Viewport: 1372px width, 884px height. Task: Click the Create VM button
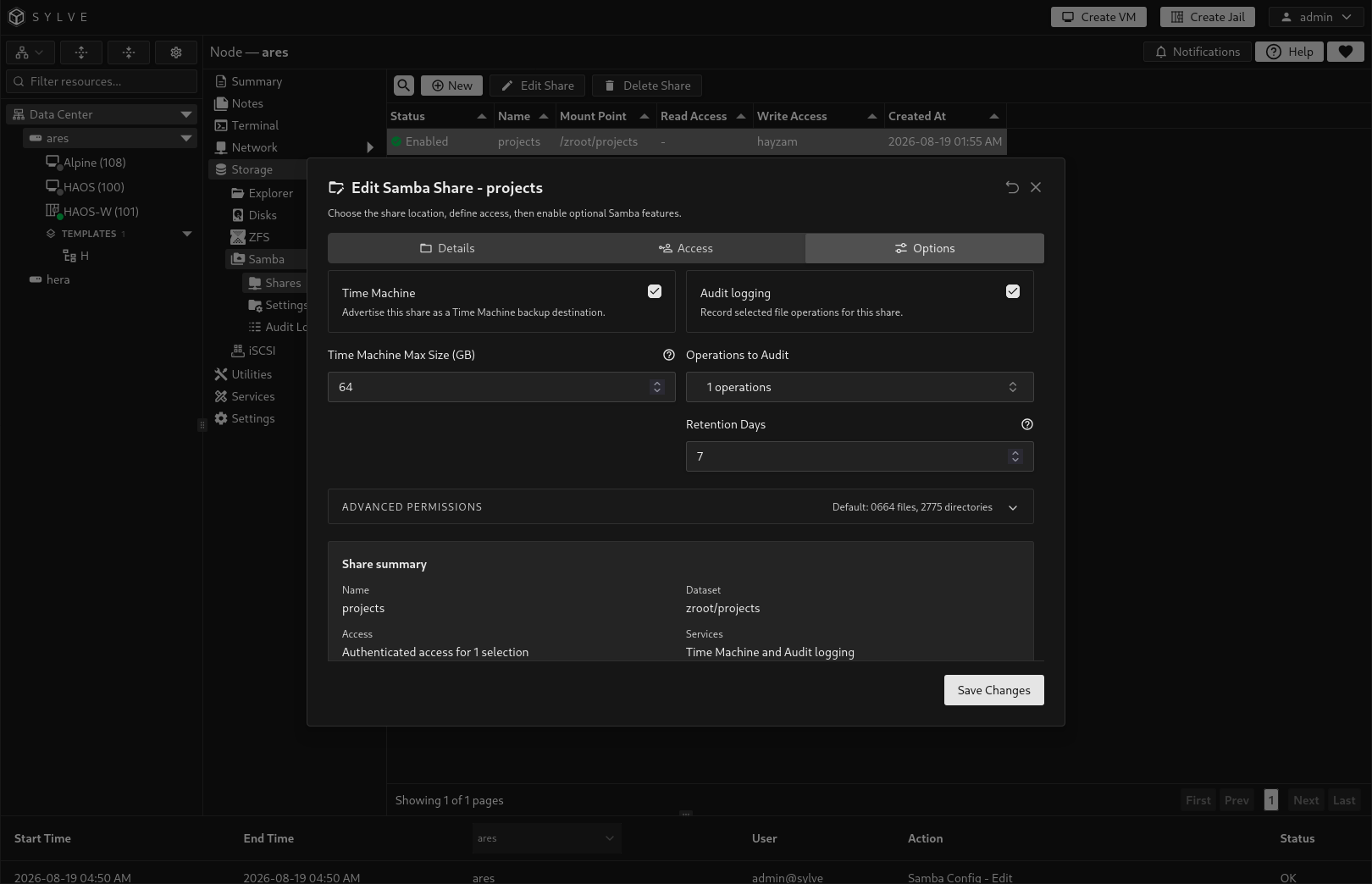click(1099, 17)
